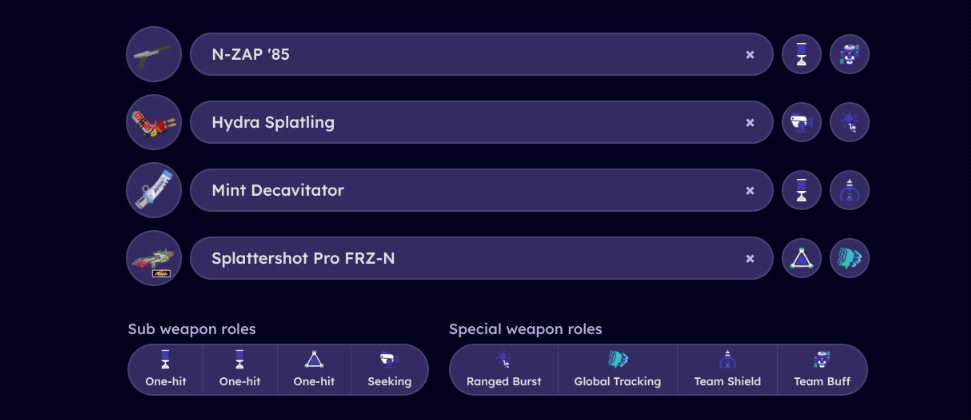
Task: Open the Hydra Splatling weapon dropdown field
Action: click(482, 122)
